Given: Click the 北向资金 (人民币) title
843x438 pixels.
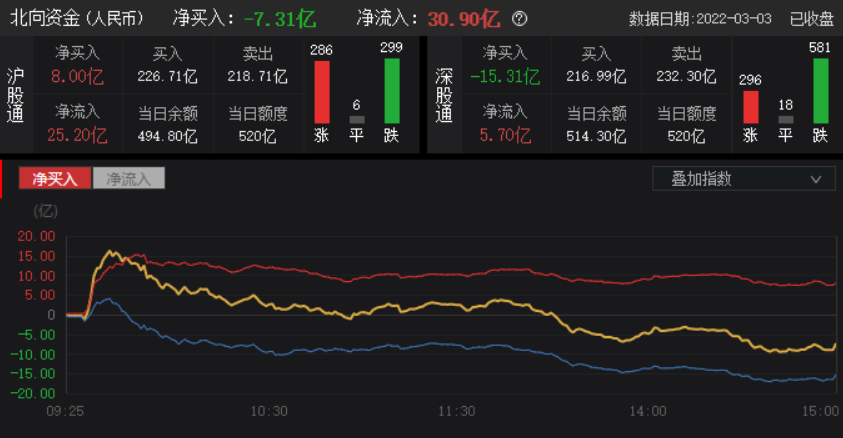Looking at the screenshot, I should click(77, 18).
